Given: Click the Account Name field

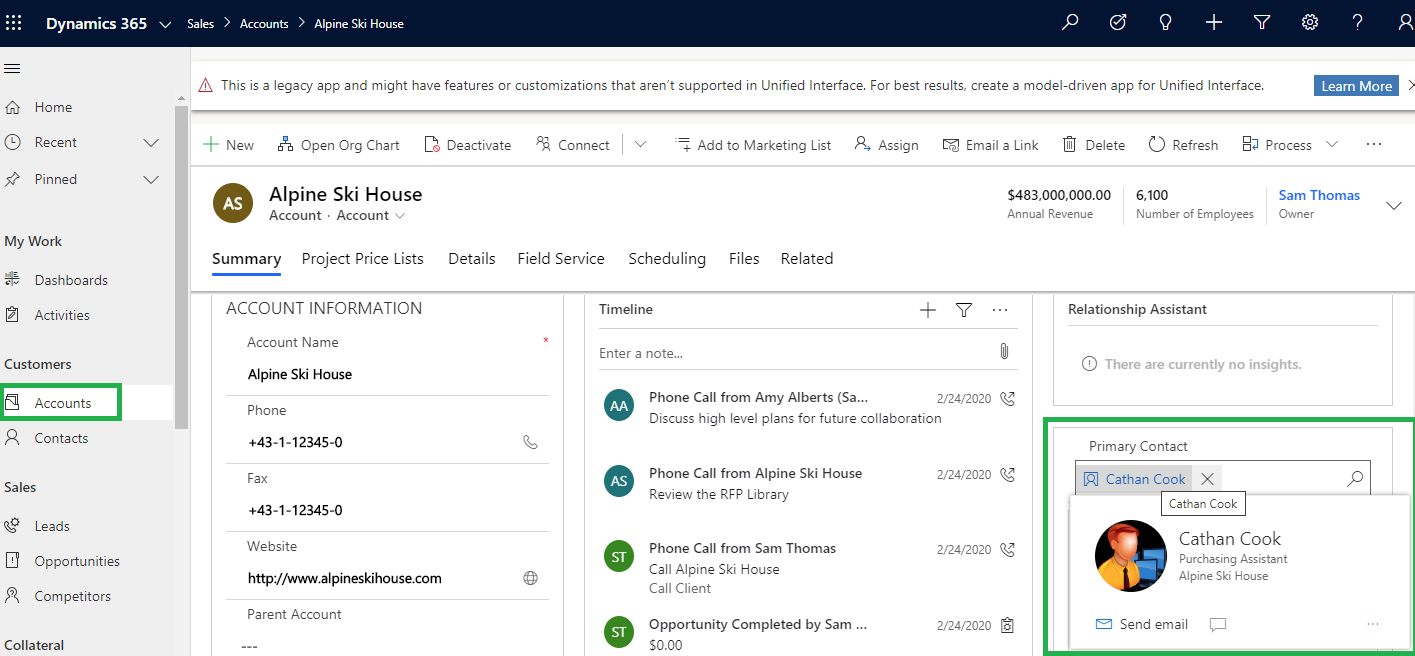Looking at the screenshot, I should (x=398, y=374).
